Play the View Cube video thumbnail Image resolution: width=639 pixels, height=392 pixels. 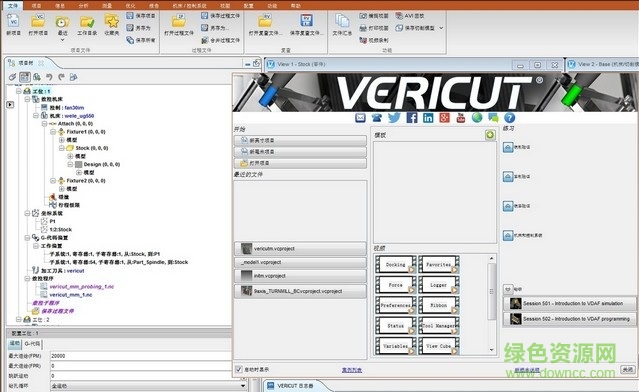click(x=439, y=346)
